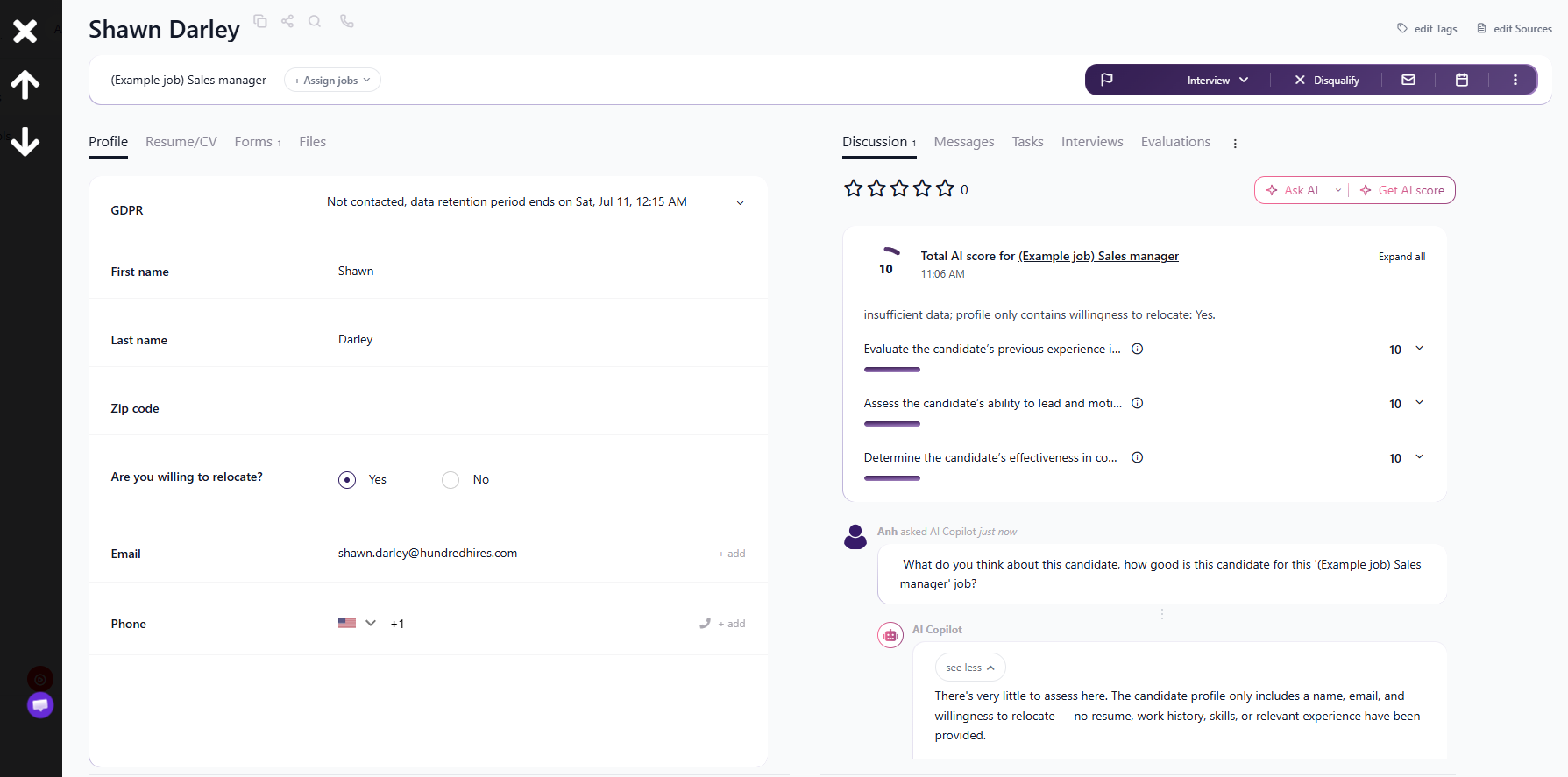Viewport: 1568px width, 777px height.
Task: Disqualify the candidate
Action: 1327,80
